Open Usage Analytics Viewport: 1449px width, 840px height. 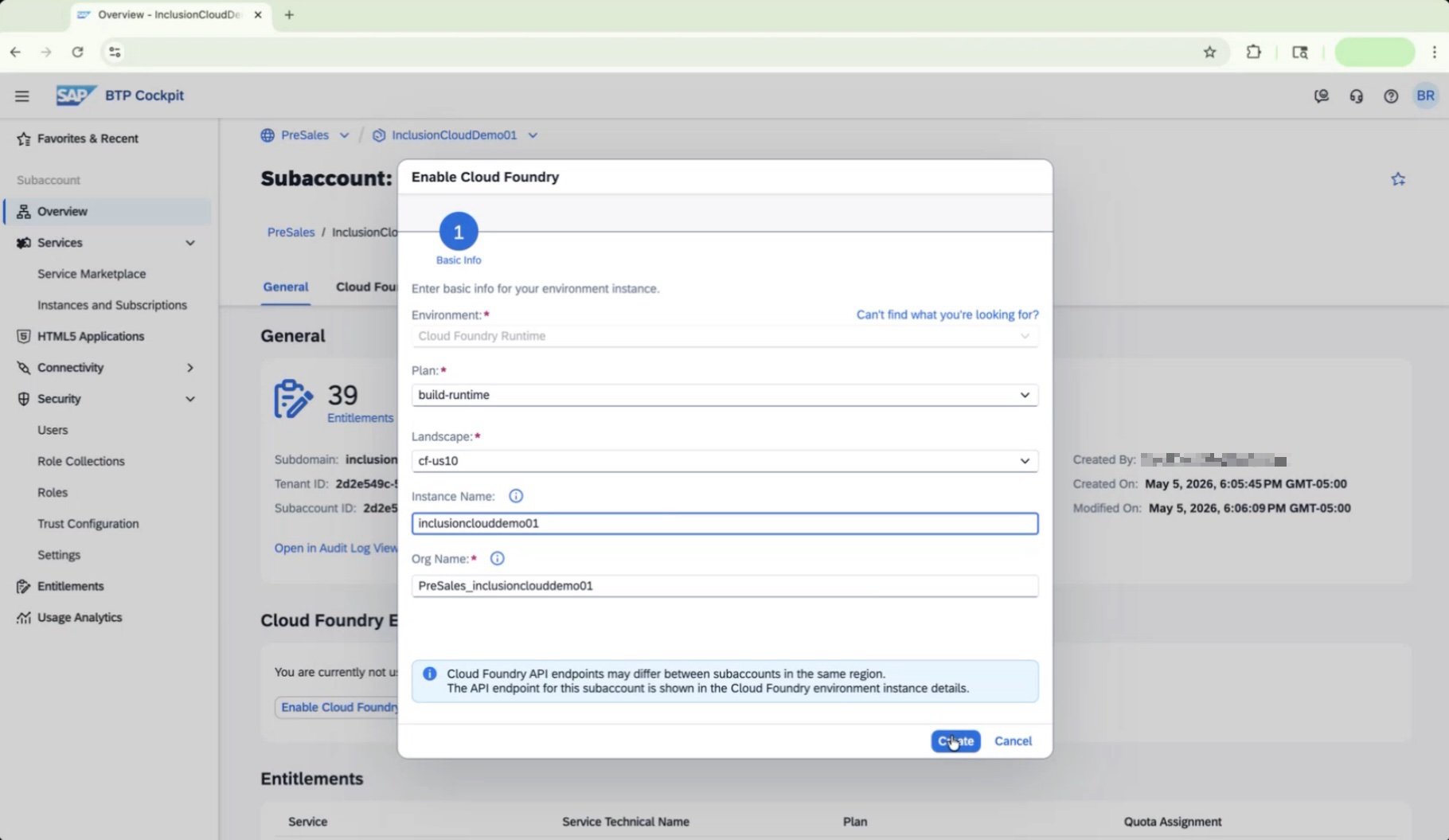click(80, 617)
